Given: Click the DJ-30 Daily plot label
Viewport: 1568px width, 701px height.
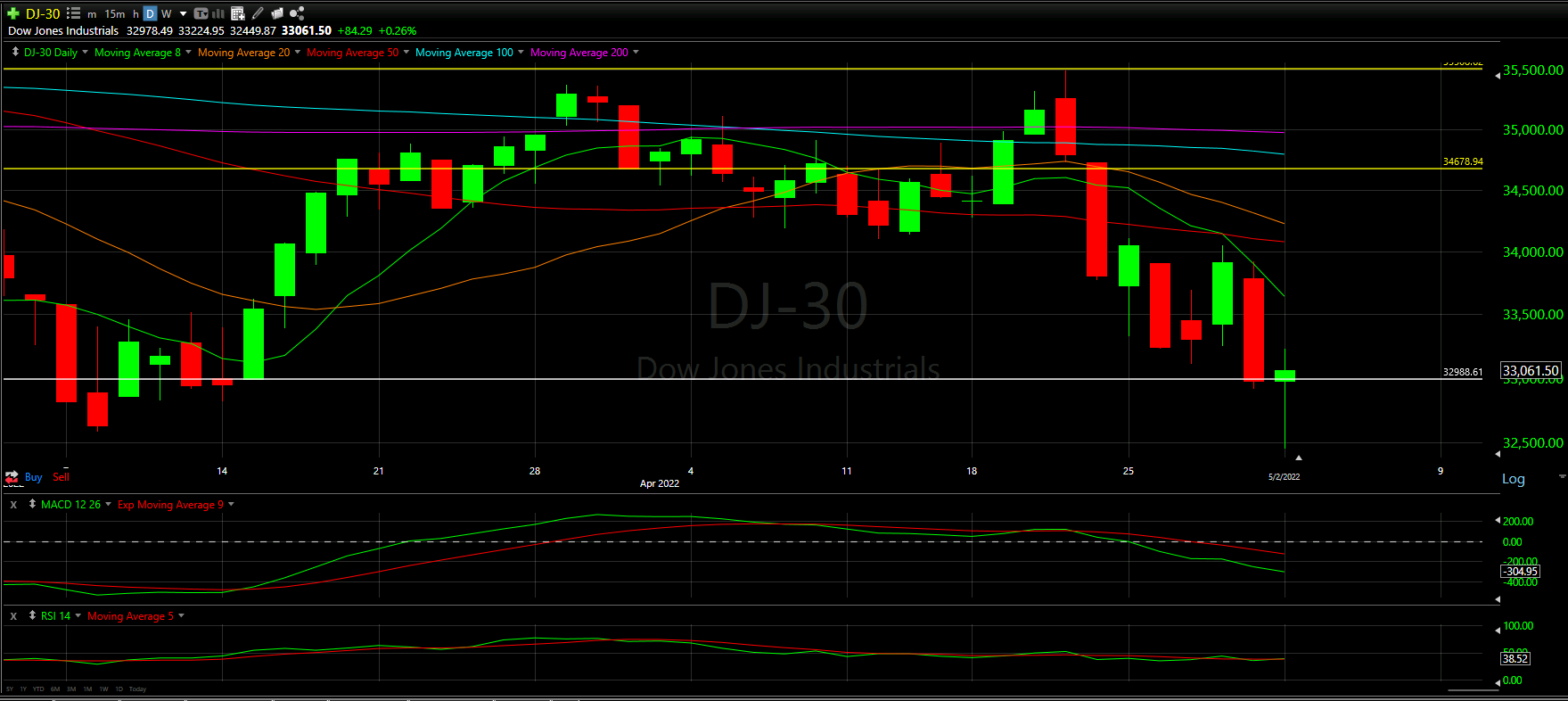Looking at the screenshot, I should (51, 53).
